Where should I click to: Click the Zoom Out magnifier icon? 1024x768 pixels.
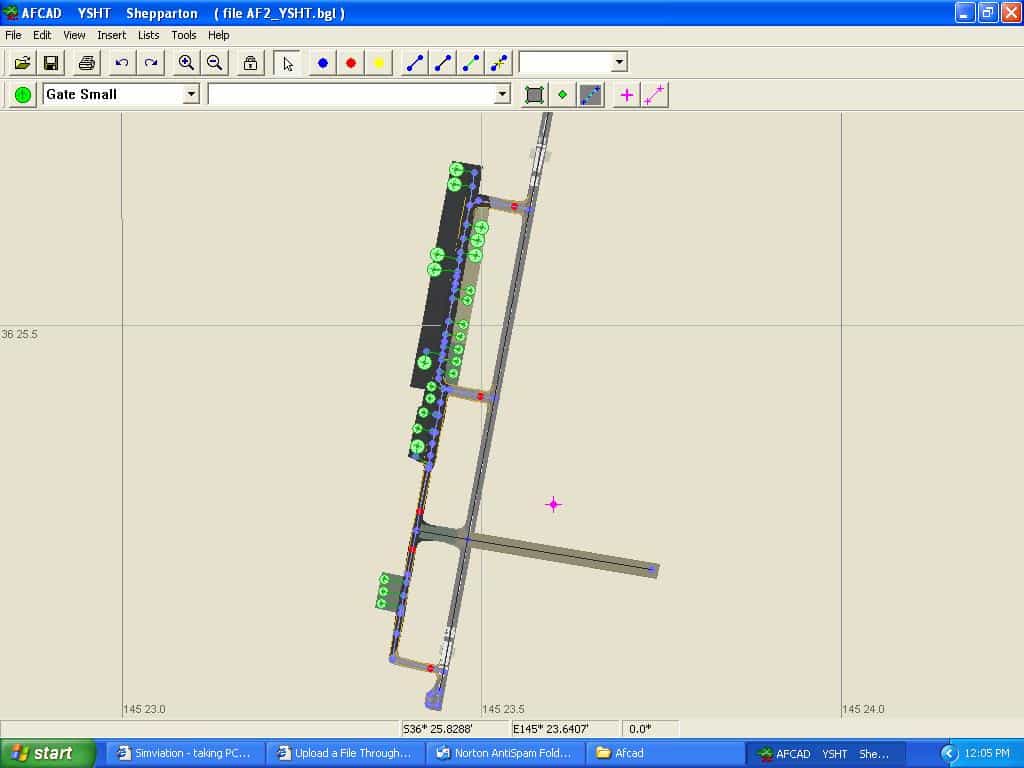(214, 63)
